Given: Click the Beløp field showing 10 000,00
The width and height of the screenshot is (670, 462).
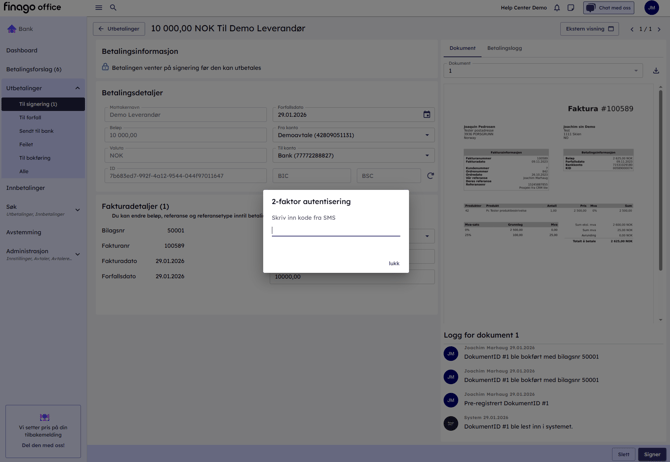Looking at the screenshot, I should [x=185, y=135].
